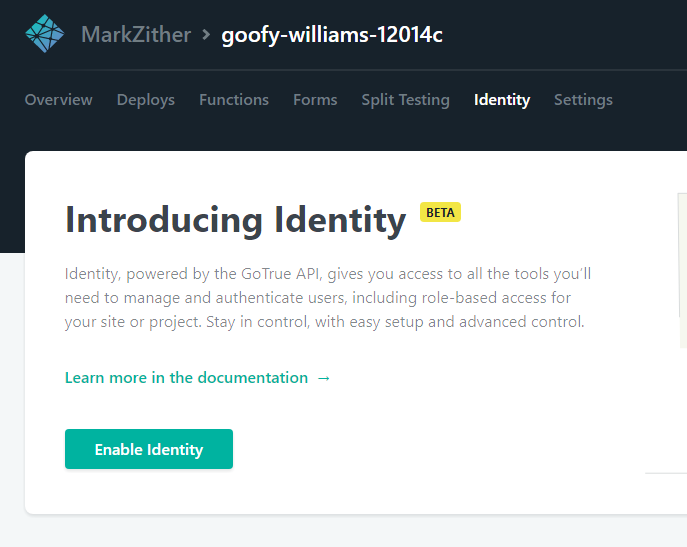Viewport: 687px width, 547px height.
Task: Switch to the Overview tab
Action: (58, 100)
